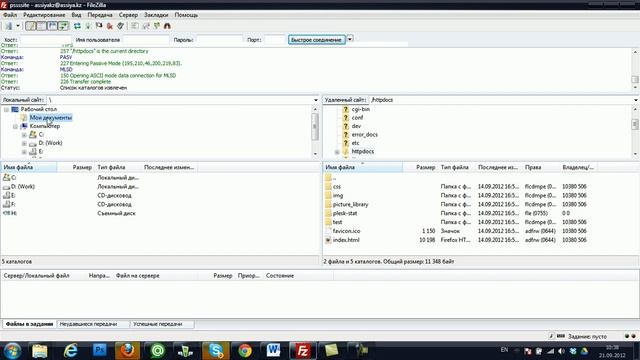Refresh the file and folder lists
This screenshot has height=360, width=640.
[x=77, y=26]
